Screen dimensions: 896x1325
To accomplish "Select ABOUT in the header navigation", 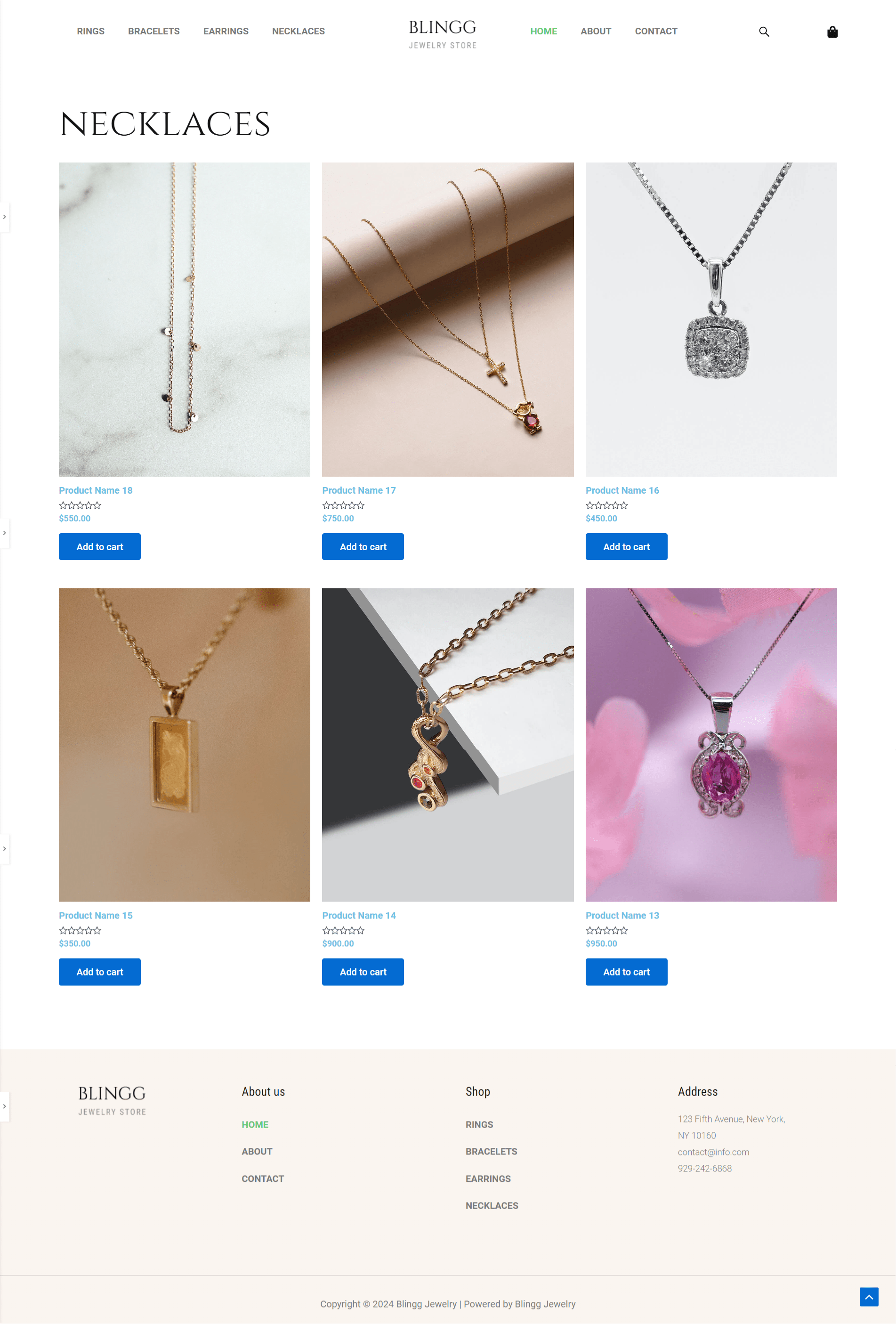I will point(596,32).
